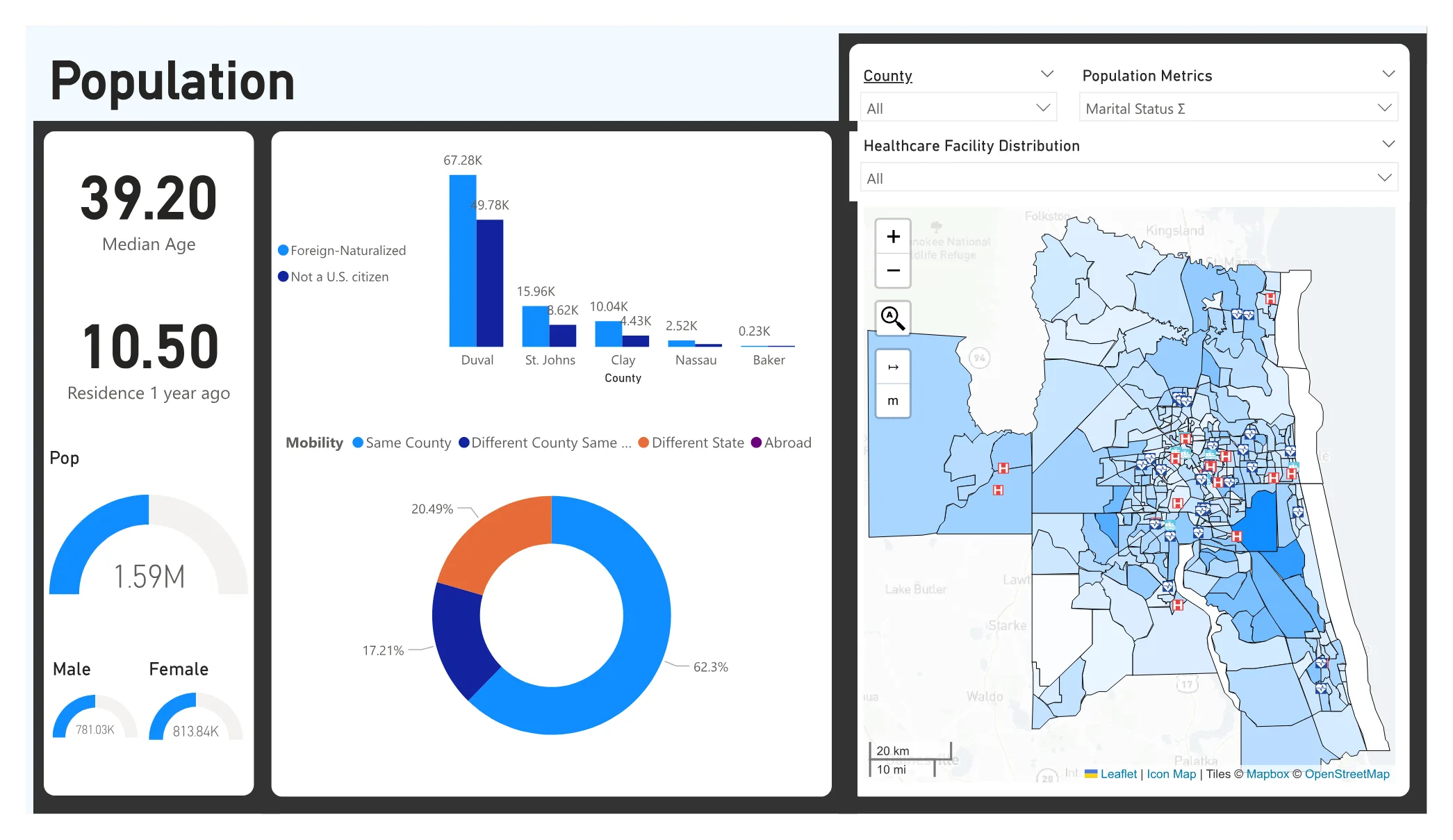Click the Male population gauge showing 781.03K
The width and height of the screenshot is (1453, 840).
[94, 716]
